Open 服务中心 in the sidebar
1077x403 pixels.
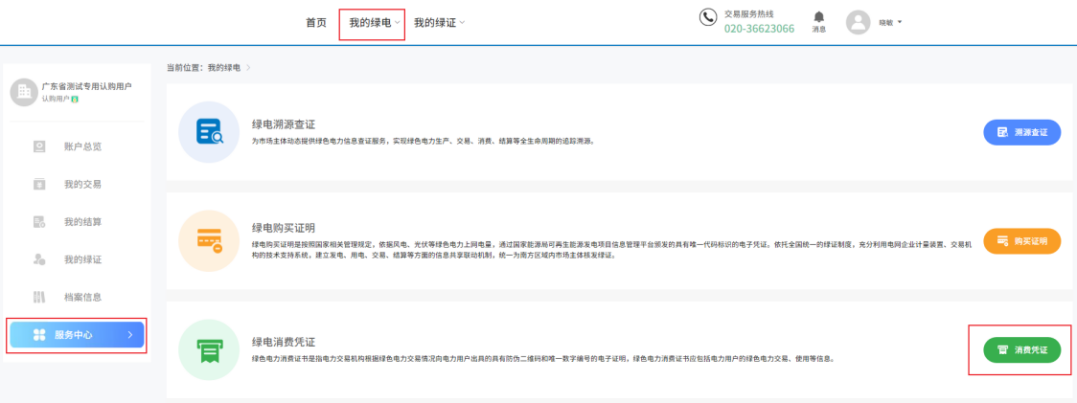coord(77,335)
